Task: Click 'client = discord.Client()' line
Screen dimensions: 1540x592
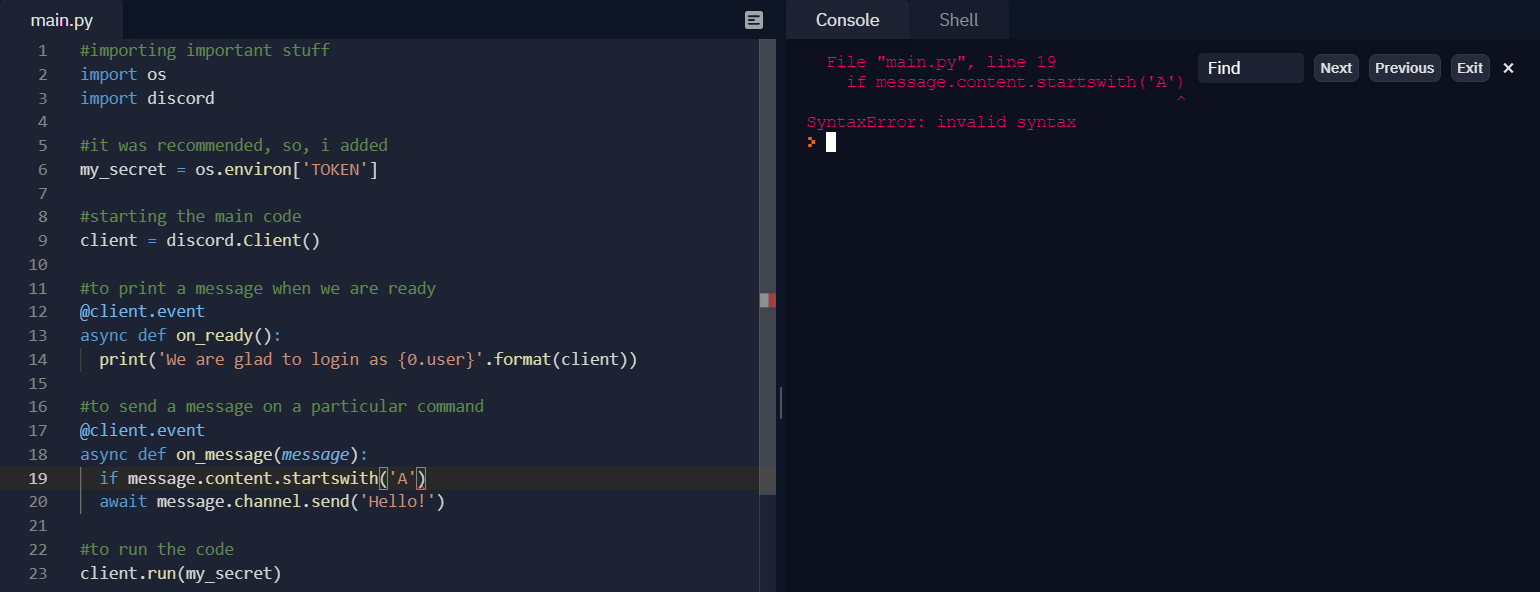Action: 200,240
